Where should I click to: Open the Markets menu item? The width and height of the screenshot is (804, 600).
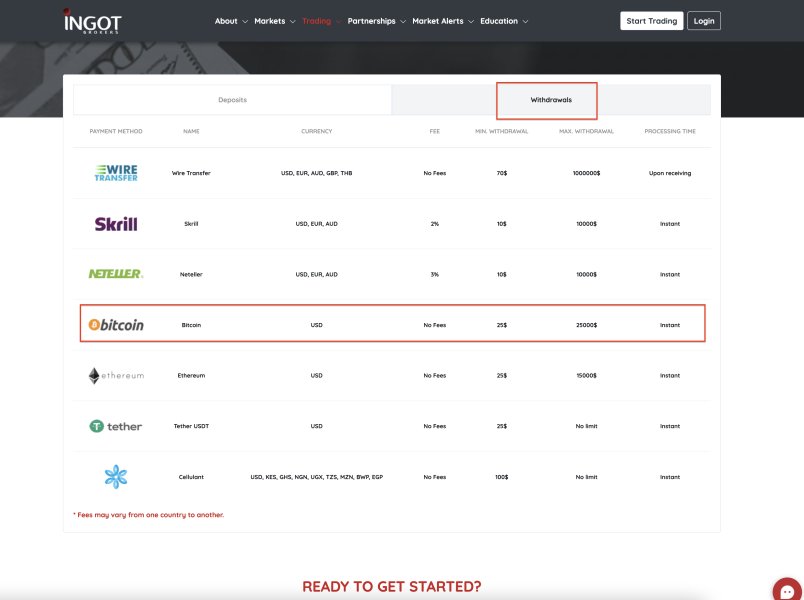270,21
